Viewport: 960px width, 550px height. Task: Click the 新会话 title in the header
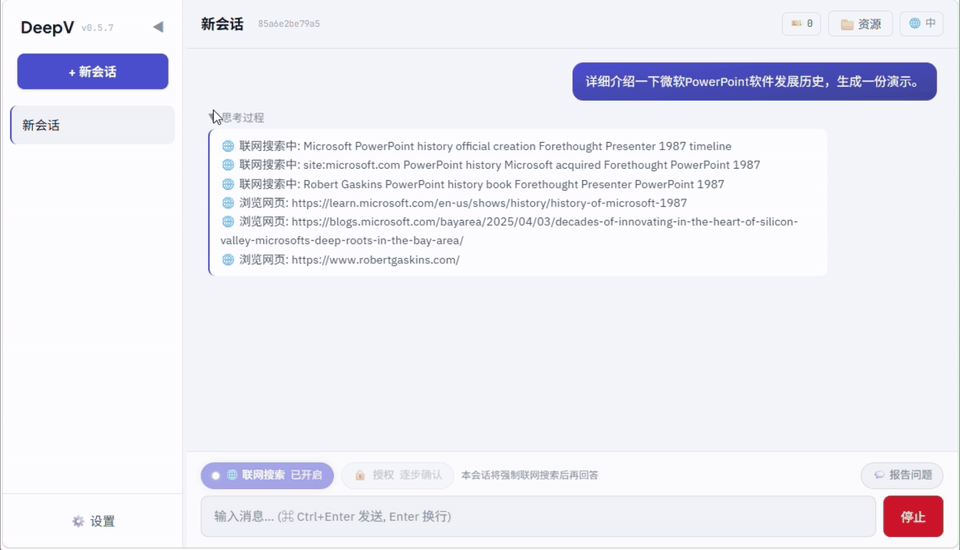222,24
